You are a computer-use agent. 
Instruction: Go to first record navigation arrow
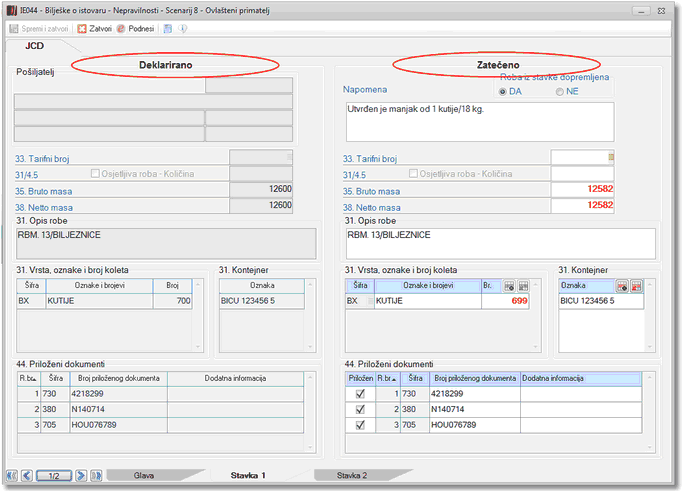12,475
